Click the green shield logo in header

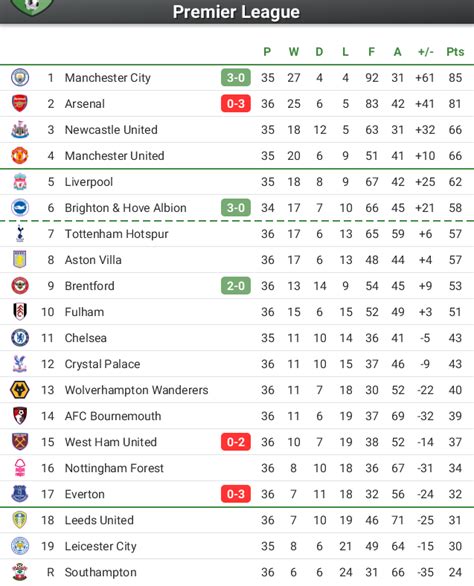(32, 7)
